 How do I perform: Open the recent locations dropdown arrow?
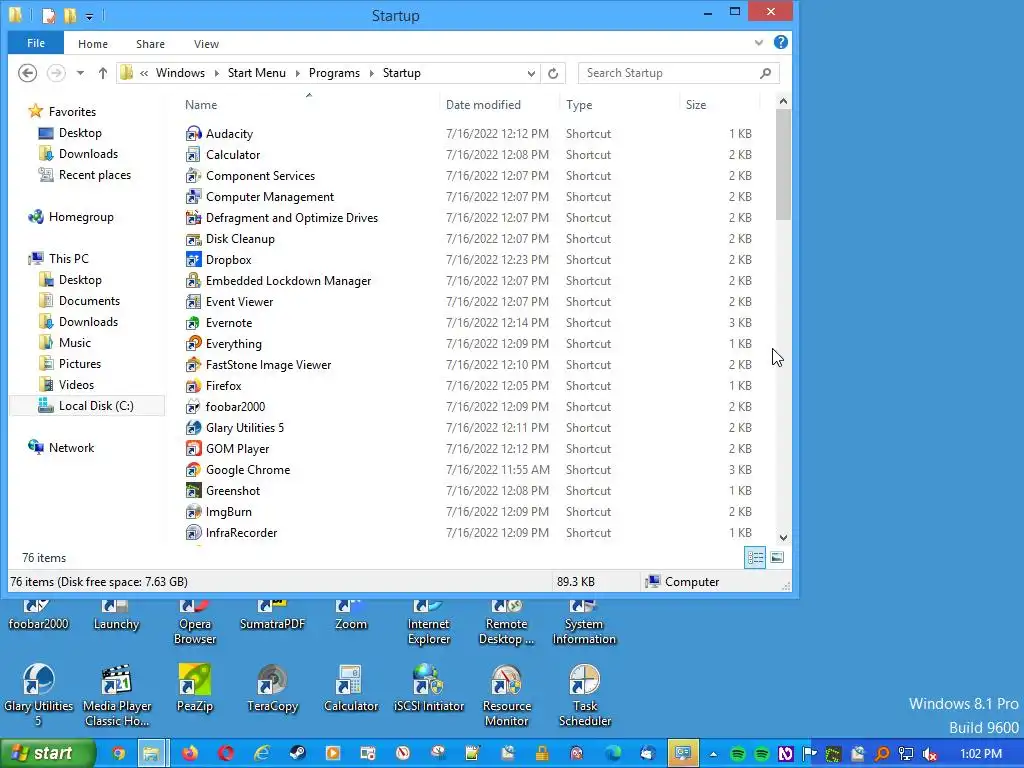tap(80, 73)
